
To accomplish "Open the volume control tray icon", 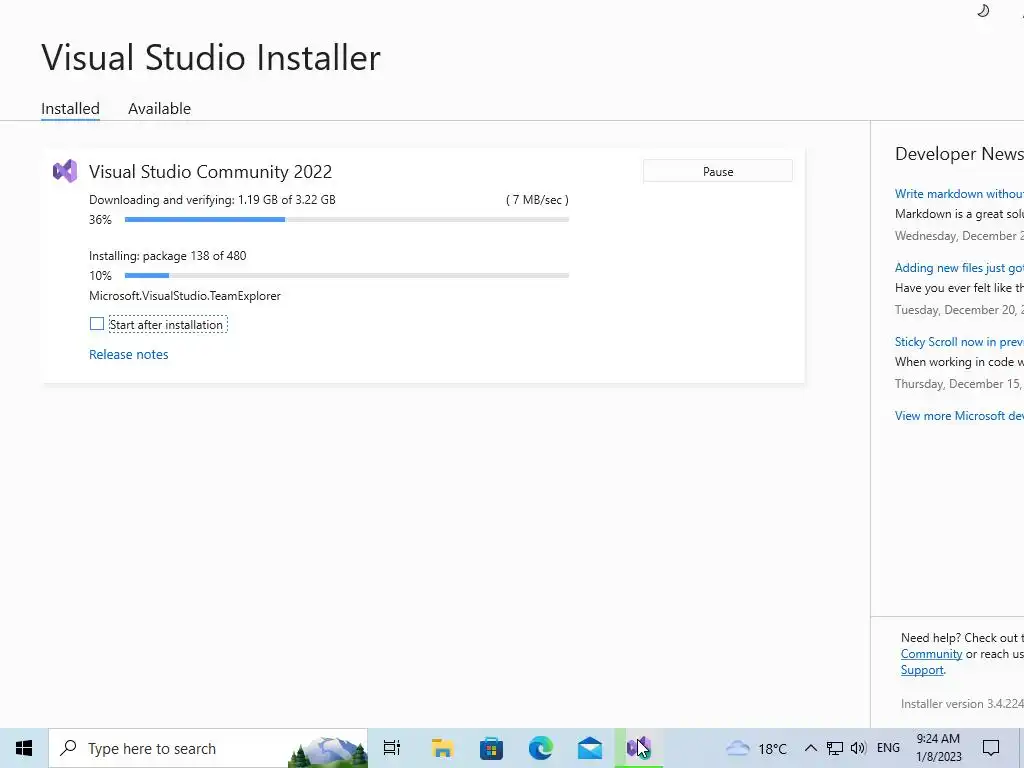I will click(859, 748).
